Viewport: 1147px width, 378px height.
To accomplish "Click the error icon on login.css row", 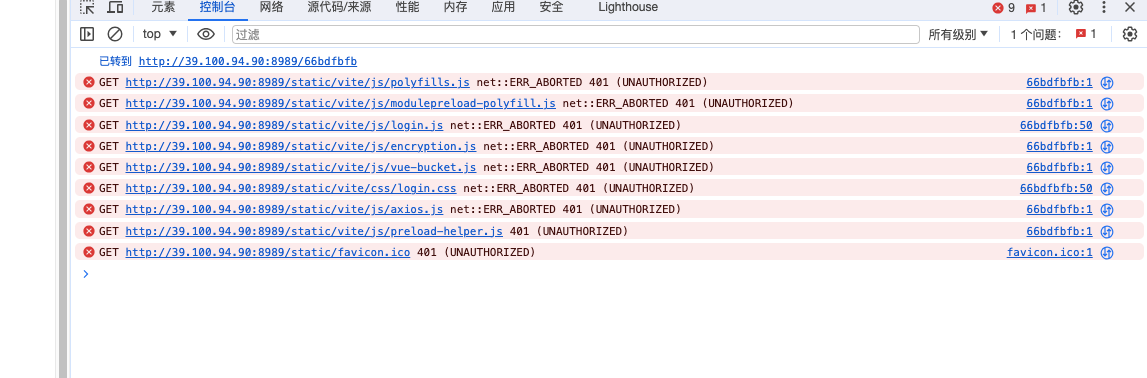I will (89, 188).
